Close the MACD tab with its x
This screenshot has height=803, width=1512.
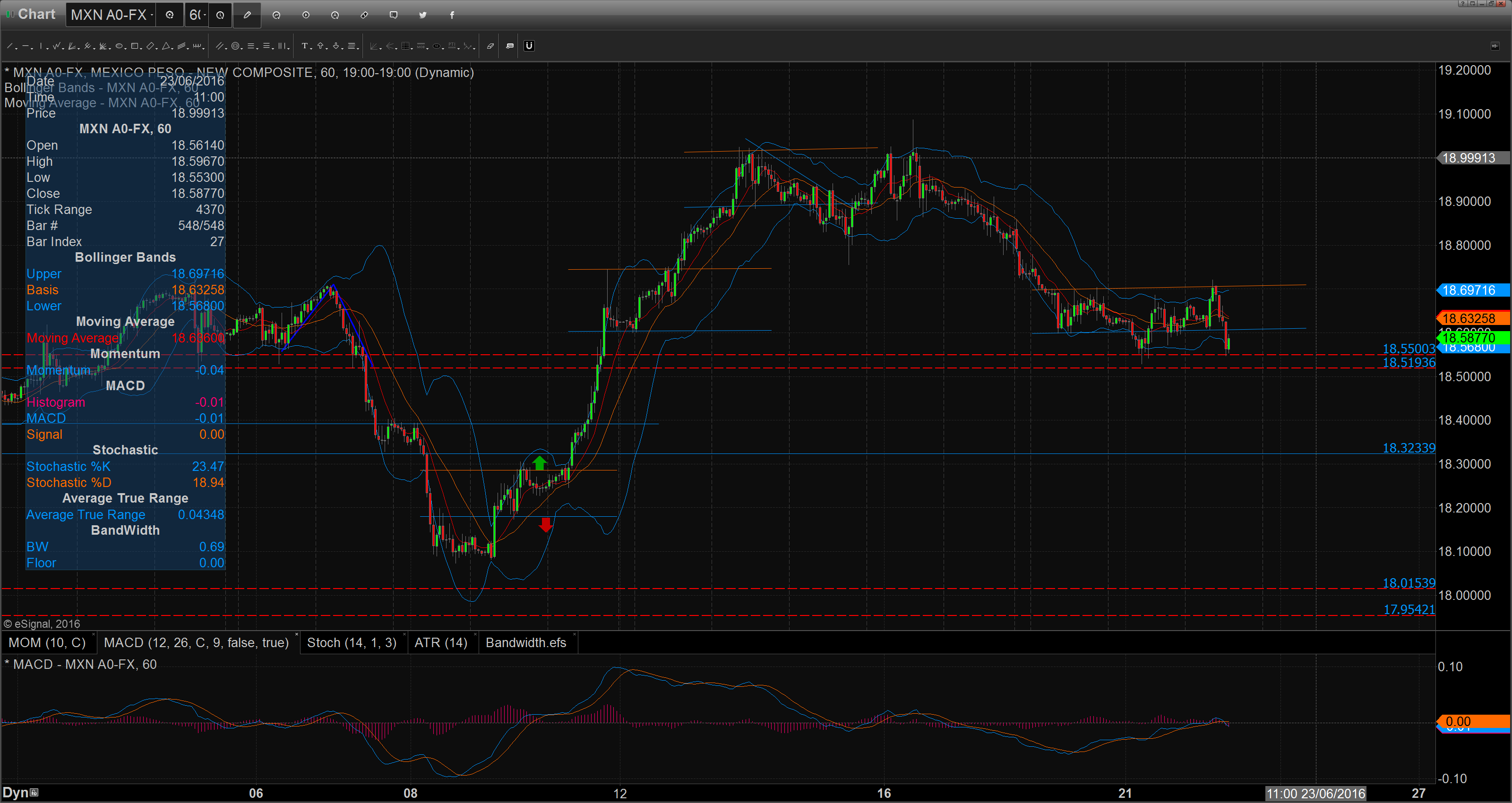(x=296, y=634)
